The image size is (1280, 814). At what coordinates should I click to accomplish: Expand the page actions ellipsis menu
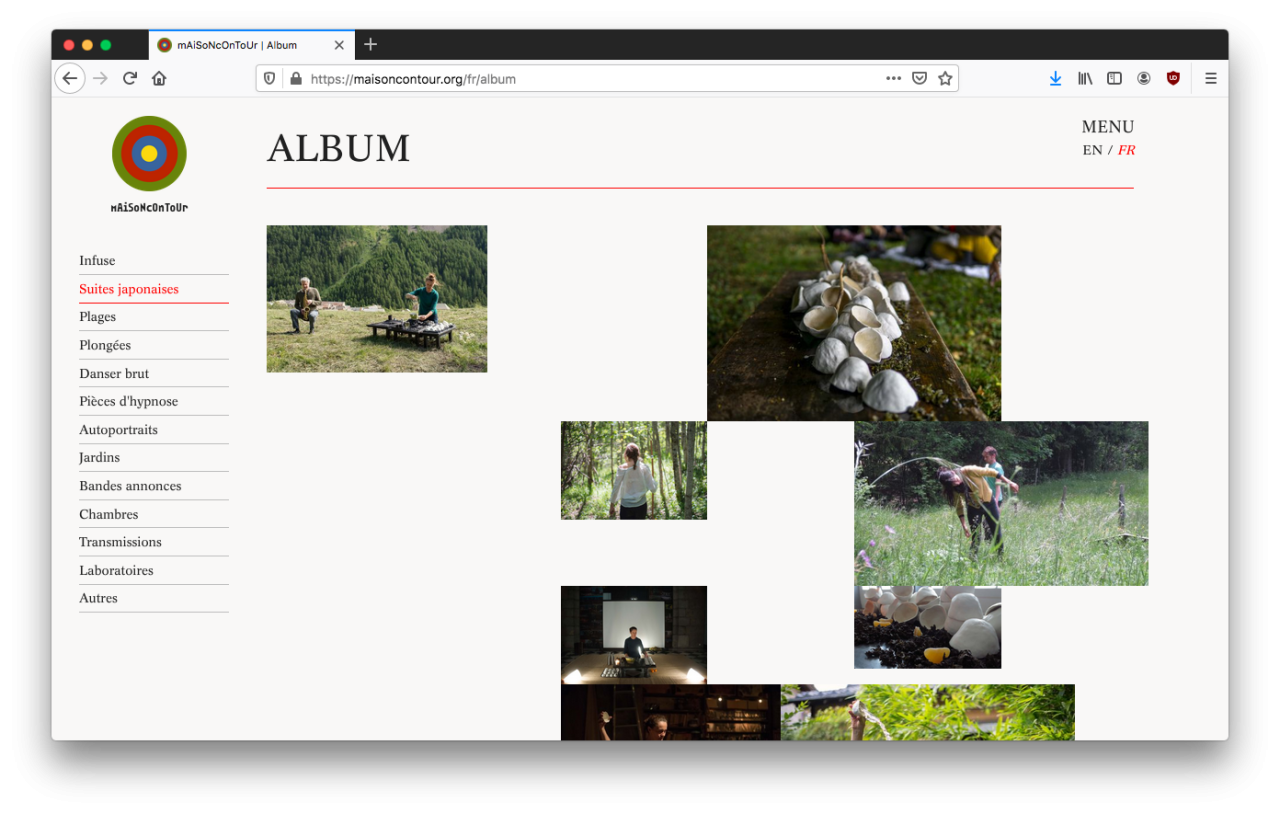pyautogui.click(x=893, y=78)
